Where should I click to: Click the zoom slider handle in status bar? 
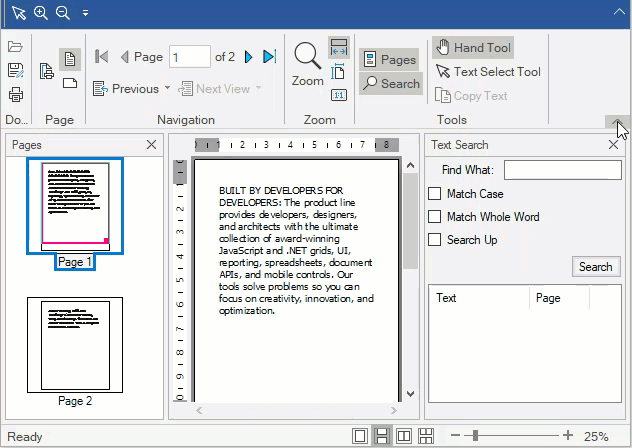[475, 436]
